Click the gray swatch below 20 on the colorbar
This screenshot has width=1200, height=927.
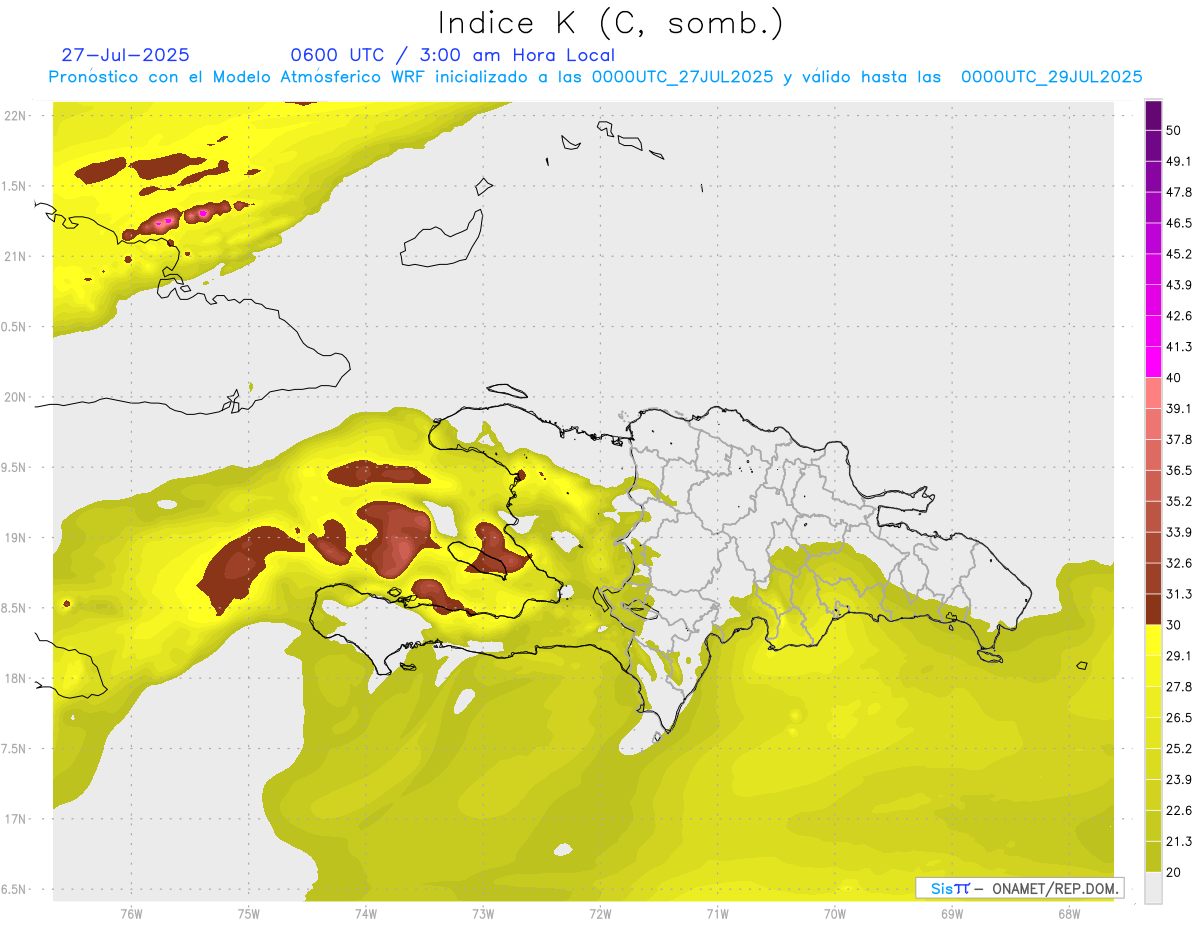1154,887
